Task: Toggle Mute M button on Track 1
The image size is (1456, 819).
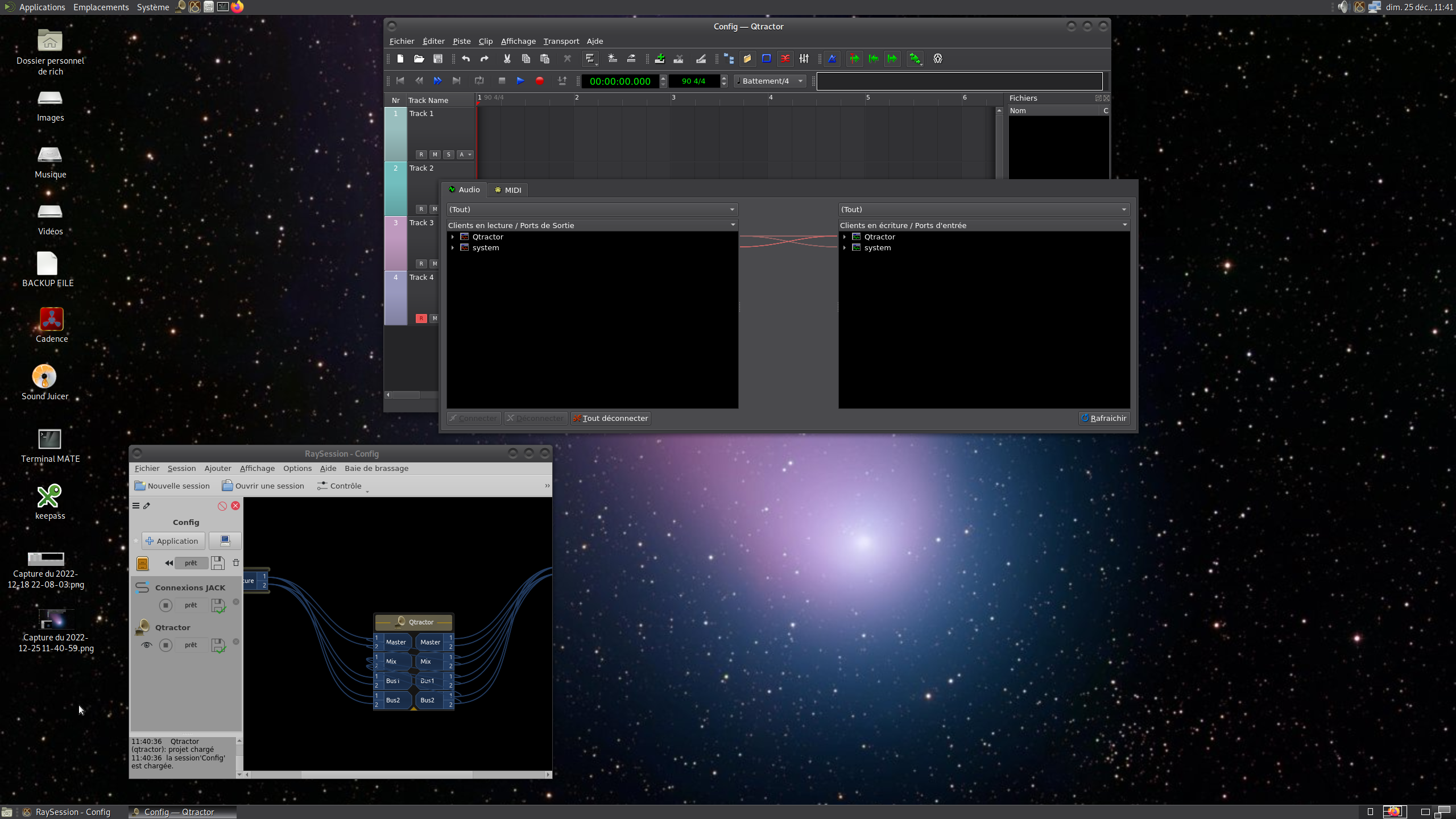Action: tap(435, 155)
